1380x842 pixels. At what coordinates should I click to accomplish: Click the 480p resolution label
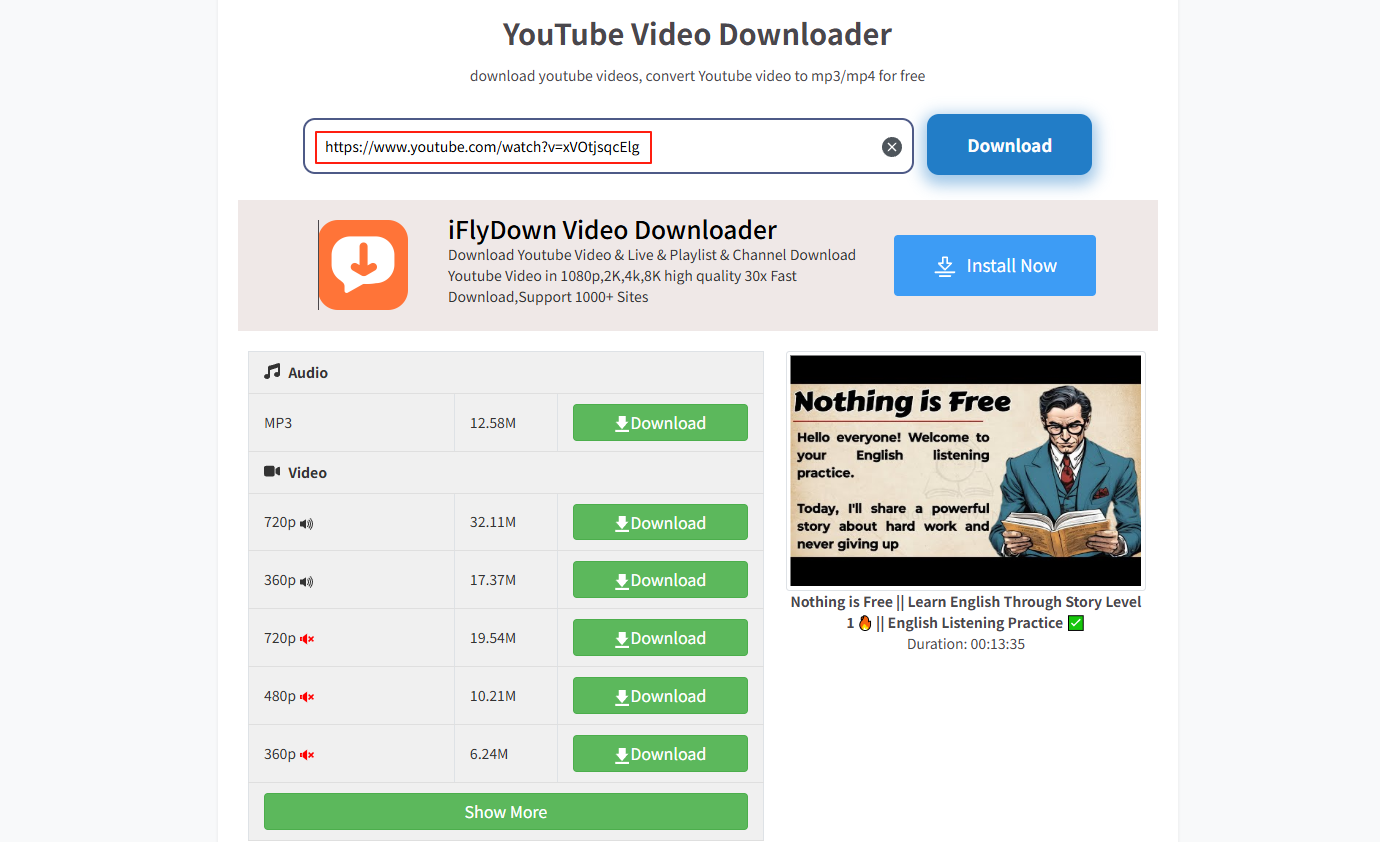280,696
